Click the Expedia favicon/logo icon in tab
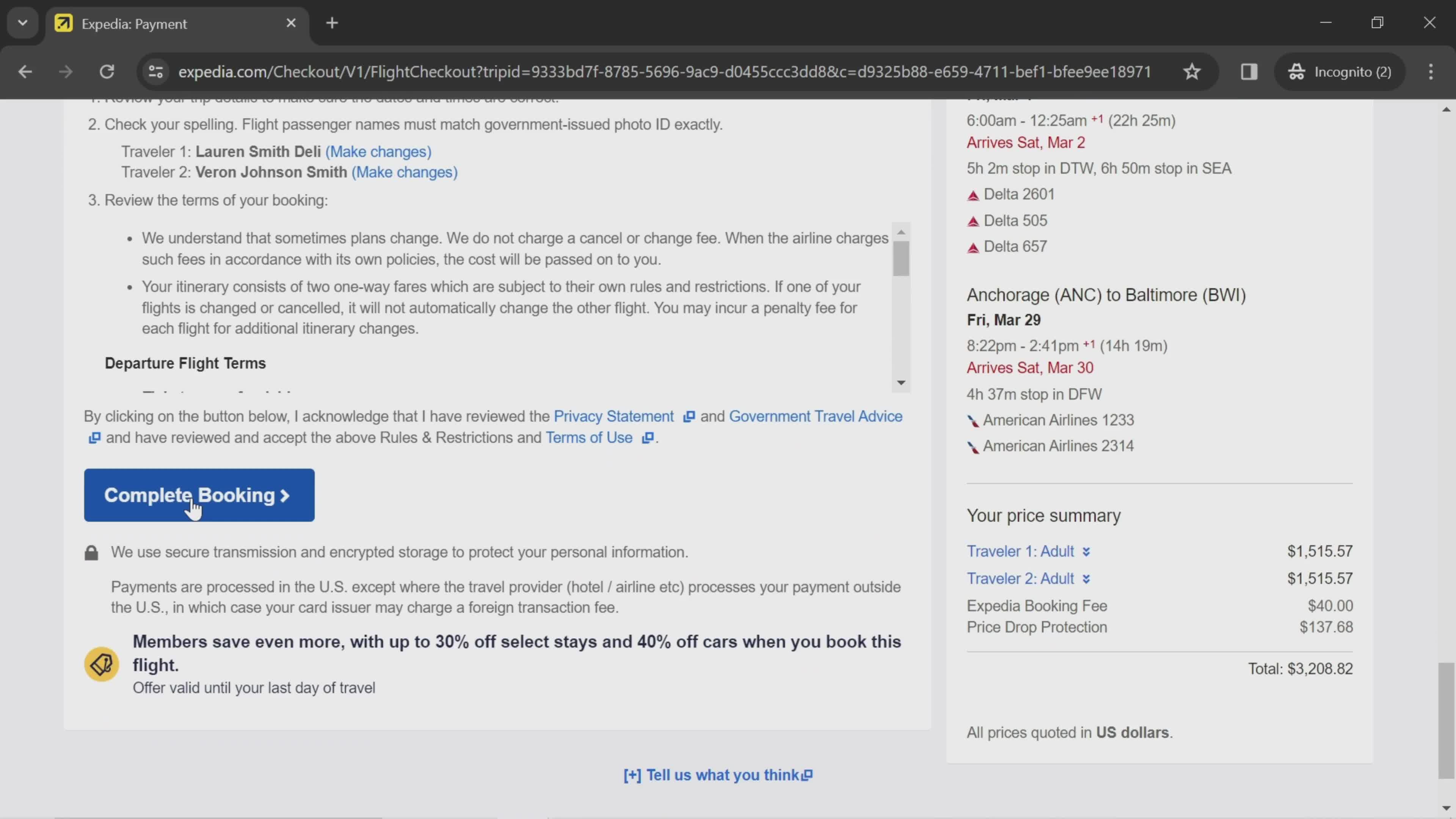The width and height of the screenshot is (1456, 819). [x=62, y=23]
